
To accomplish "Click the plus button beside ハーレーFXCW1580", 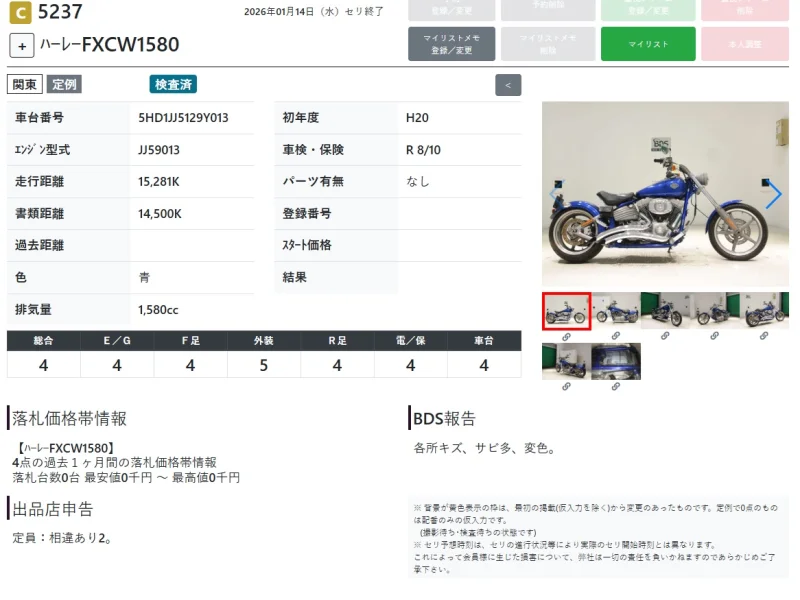I will (x=22, y=46).
